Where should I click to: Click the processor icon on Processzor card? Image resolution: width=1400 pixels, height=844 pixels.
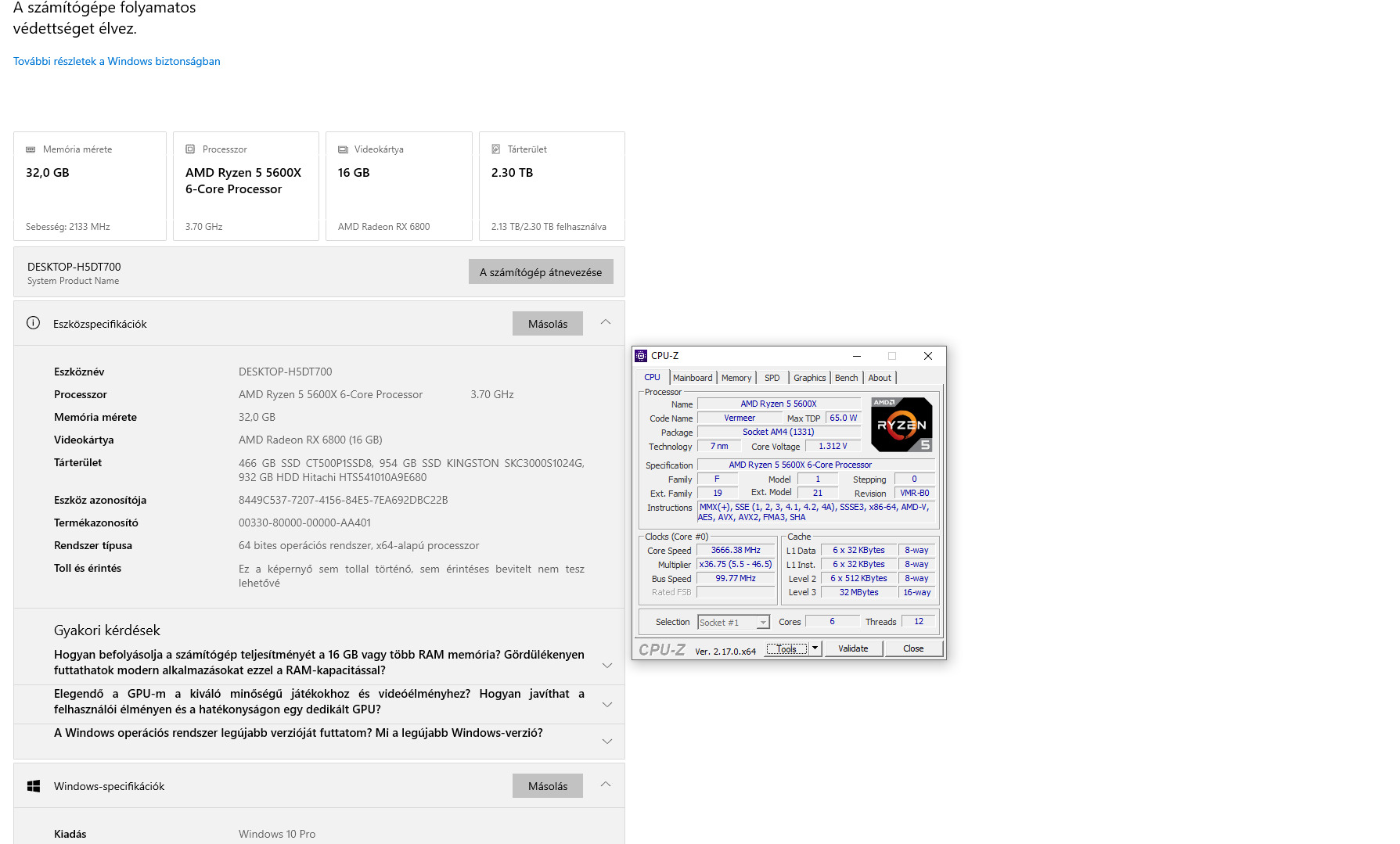click(190, 149)
